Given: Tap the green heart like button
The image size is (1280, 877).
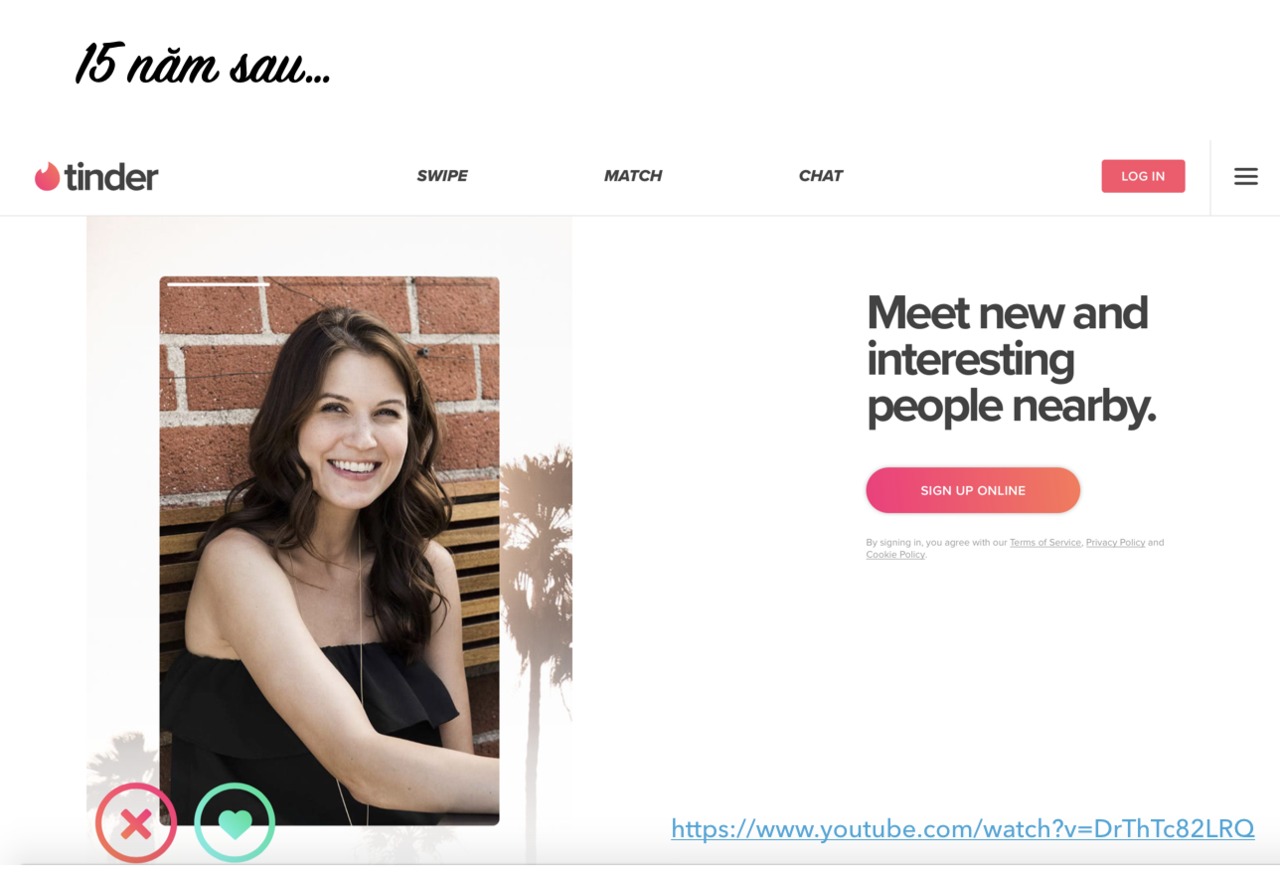Looking at the screenshot, I should (x=234, y=824).
